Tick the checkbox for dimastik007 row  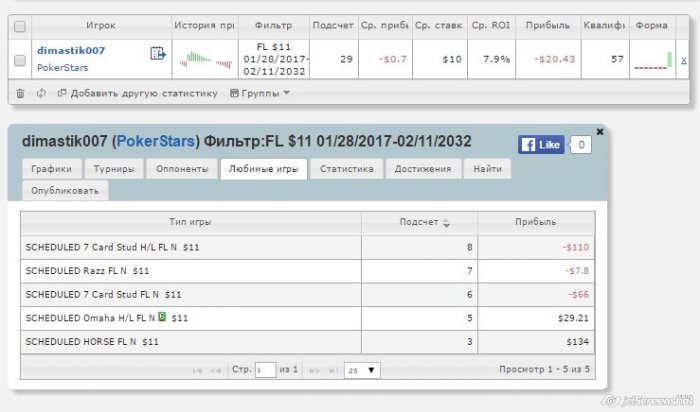click(x=20, y=60)
